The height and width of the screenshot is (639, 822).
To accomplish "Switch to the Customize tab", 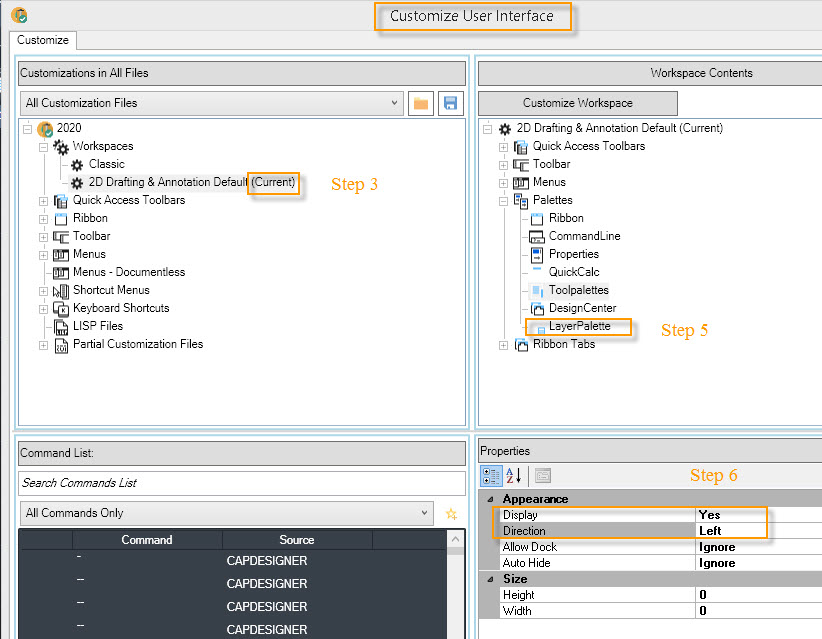I will pos(42,41).
